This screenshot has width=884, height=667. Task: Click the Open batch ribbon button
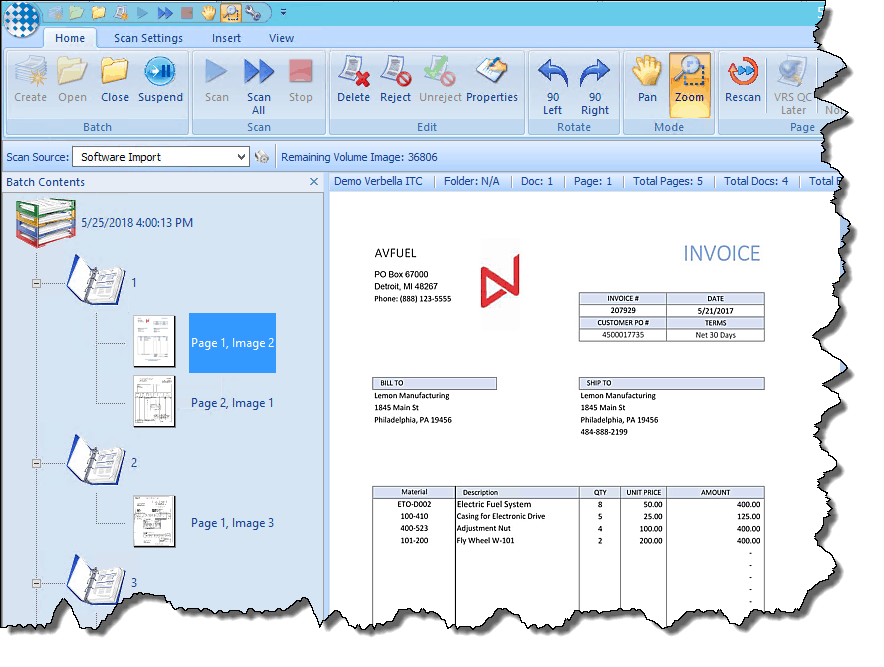[72, 80]
